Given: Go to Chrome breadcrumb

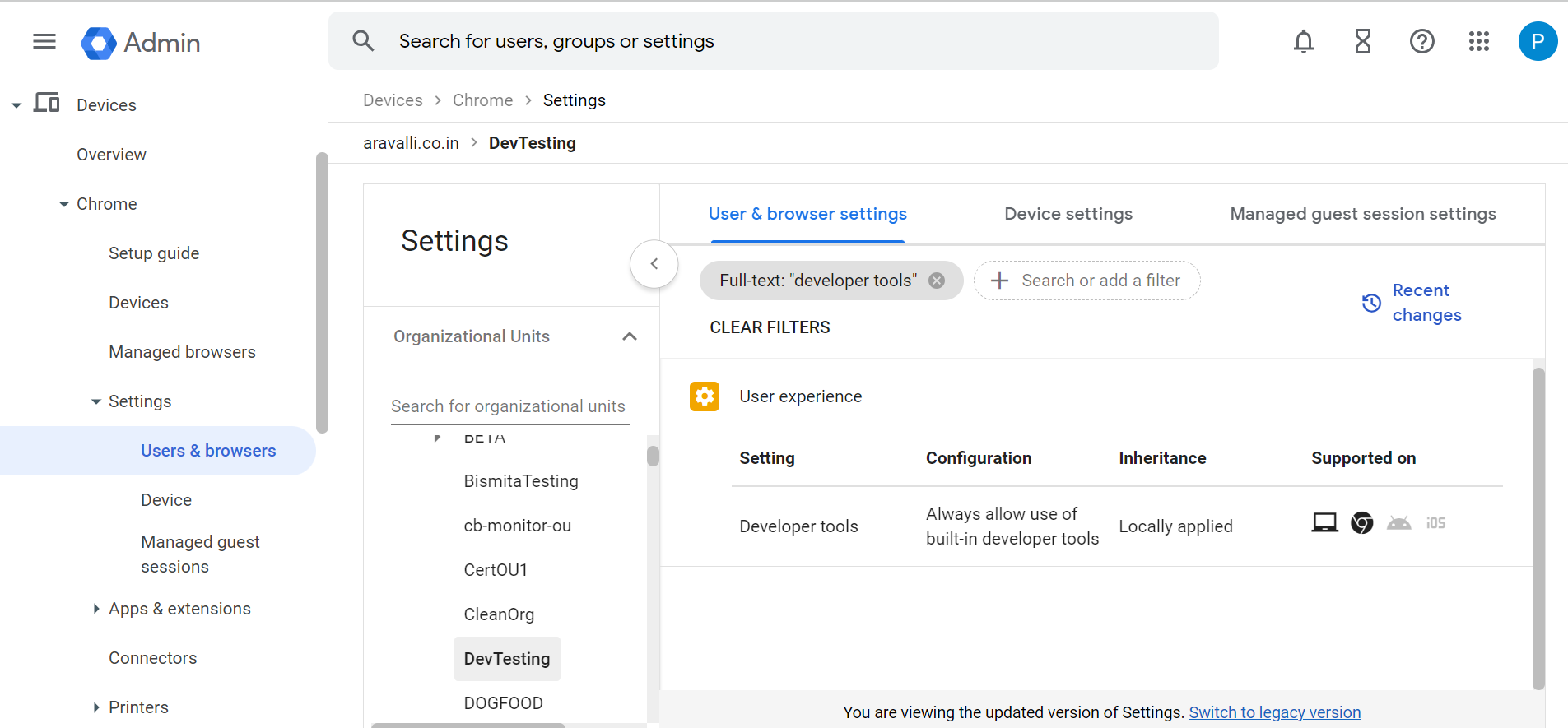Looking at the screenshot, I should pyautogui.click(x=482, y=100).
